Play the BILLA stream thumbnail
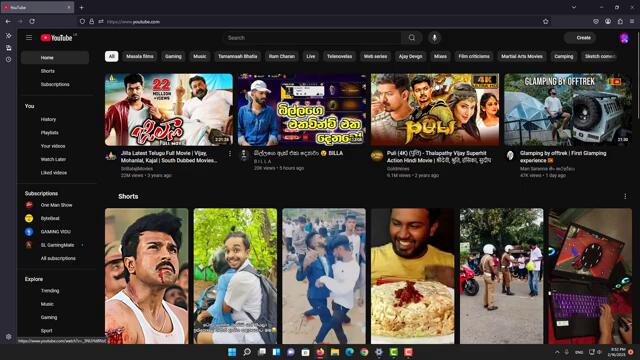Image resolution: width=640 pixels, height=360 pixels. click(x=302, y=109)
